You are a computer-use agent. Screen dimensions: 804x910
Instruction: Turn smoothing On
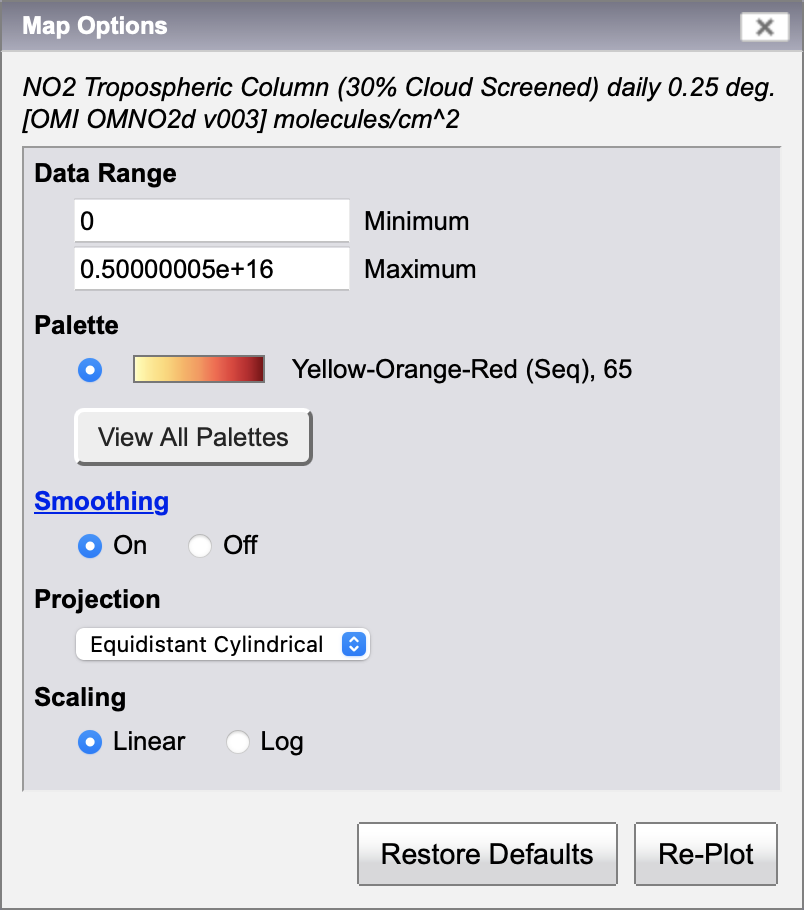(90, 546)
